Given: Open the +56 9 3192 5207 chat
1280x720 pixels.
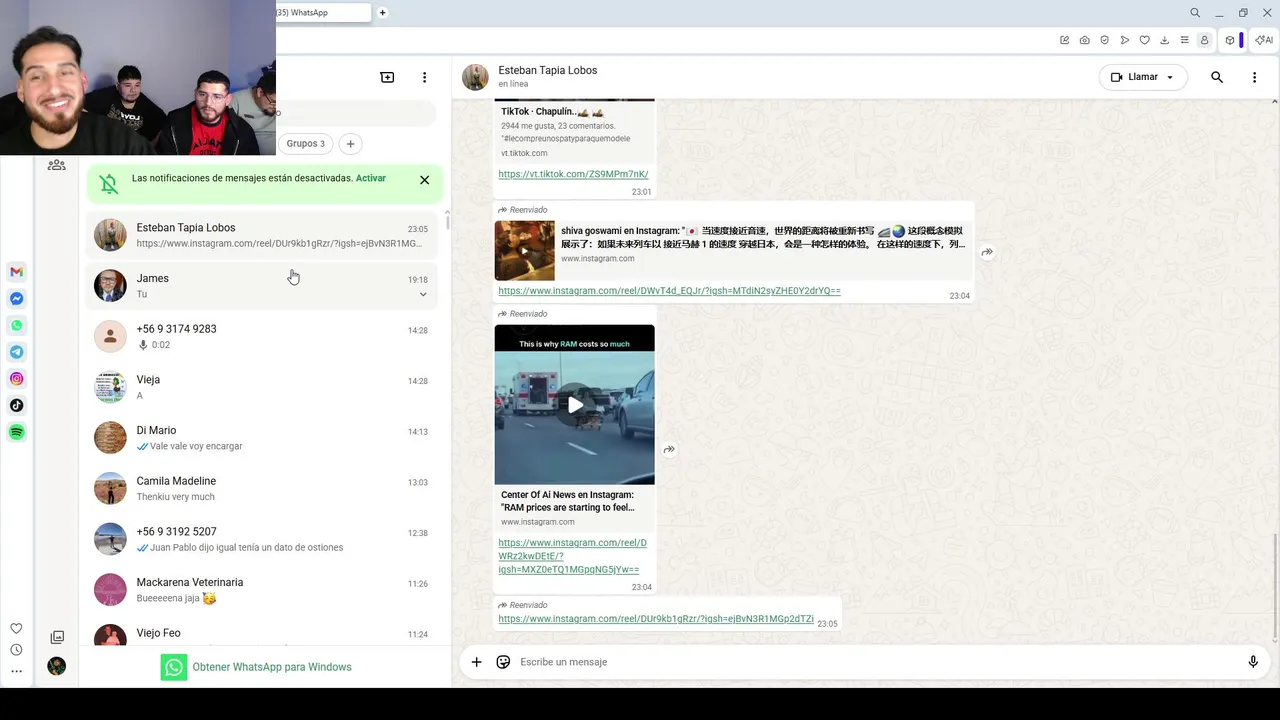Looking at the screenshot, I should pyautogui.click(x=262, y=539).
